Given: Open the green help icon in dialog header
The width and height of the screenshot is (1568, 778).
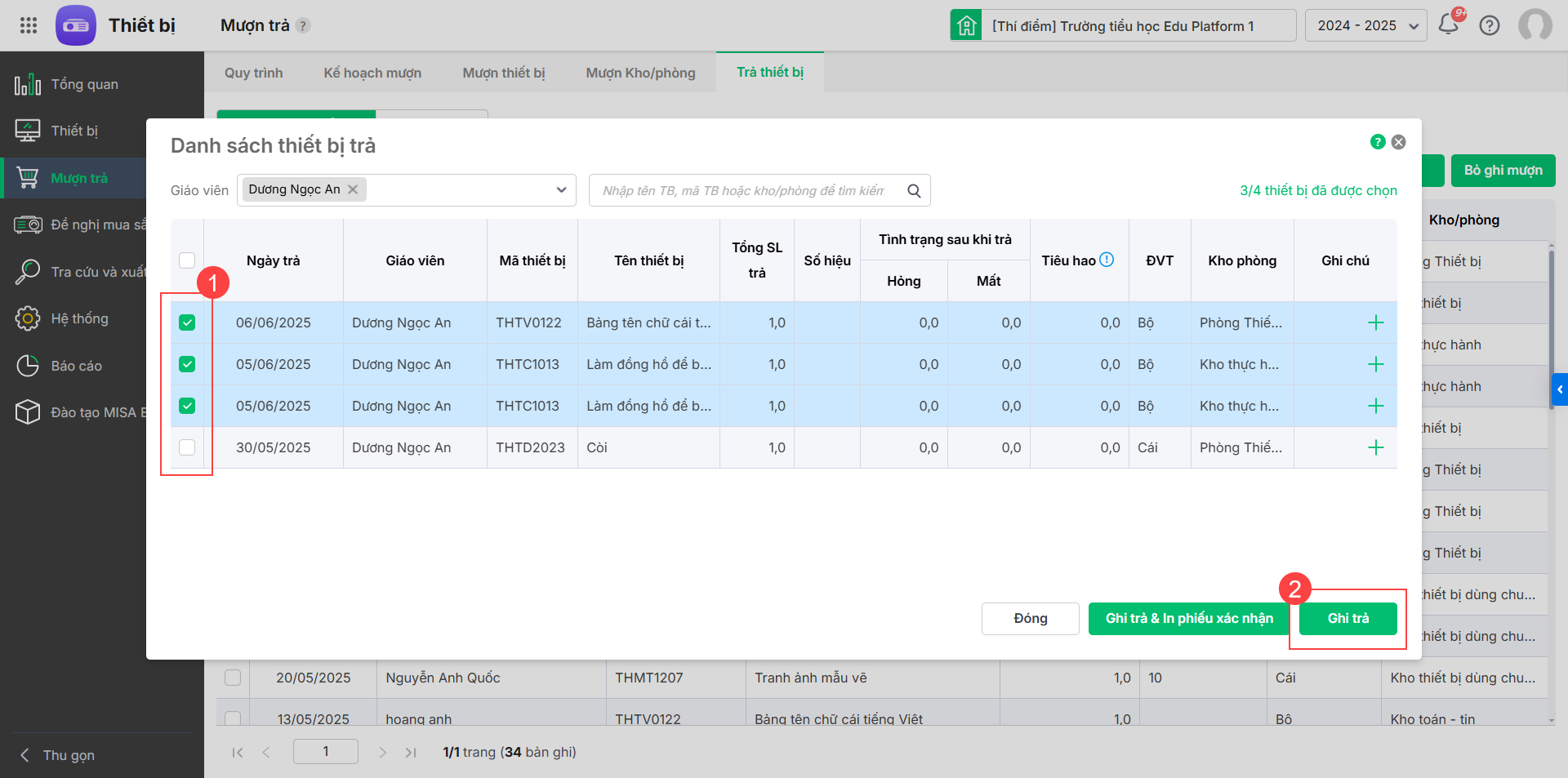Looking at the screenshot, I should coord(1377,142).
